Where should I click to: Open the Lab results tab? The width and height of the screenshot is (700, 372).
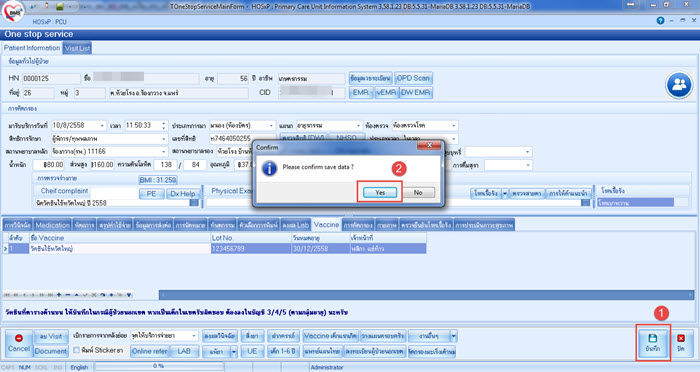(296, 225)
